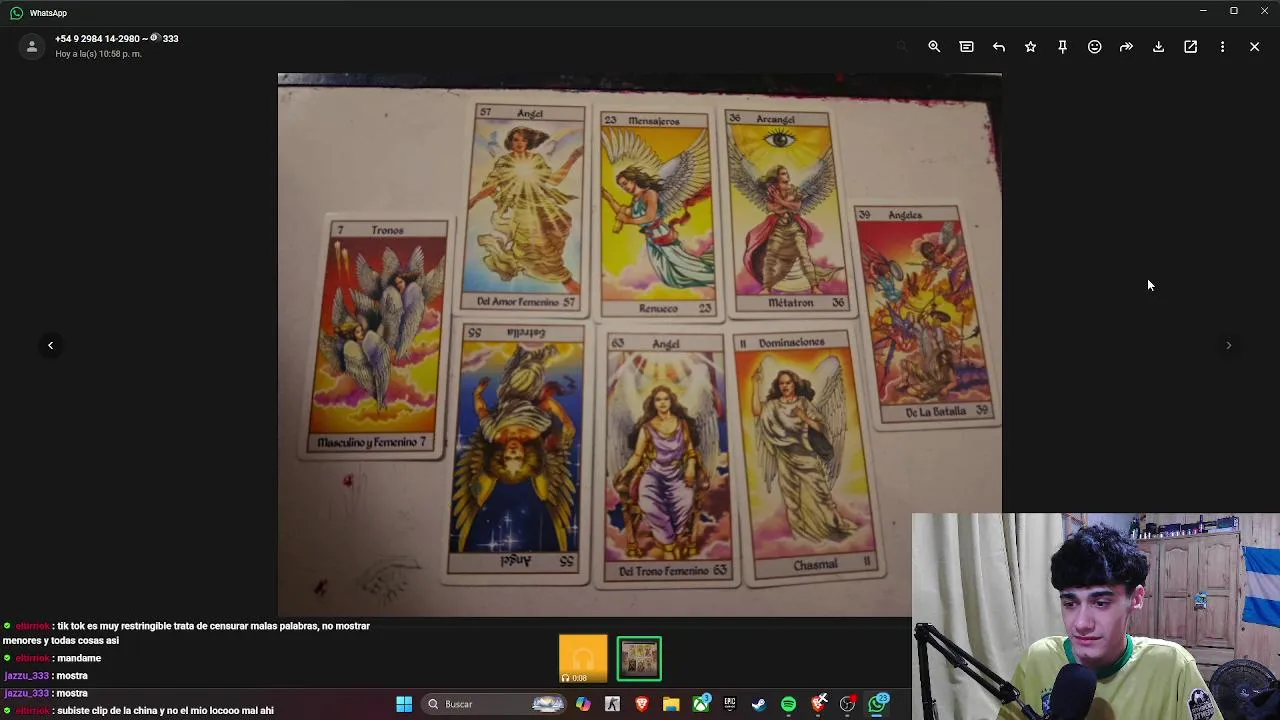Forward the image to another chat
The height and width of the screenshot is (720, 1280).
[x=1126, y=47]
